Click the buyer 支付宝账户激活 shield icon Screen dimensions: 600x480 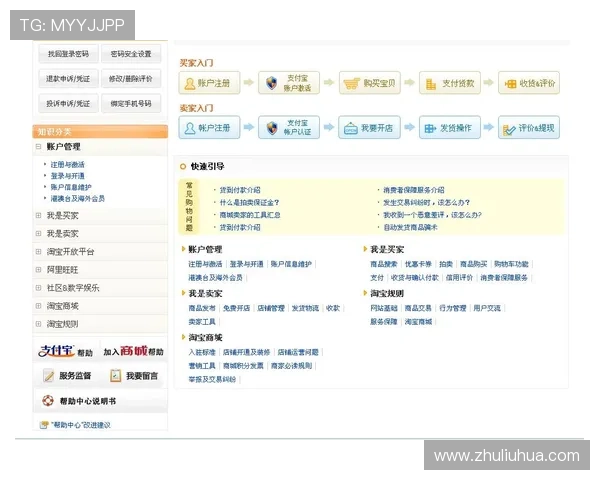click(x=271, y=83)
